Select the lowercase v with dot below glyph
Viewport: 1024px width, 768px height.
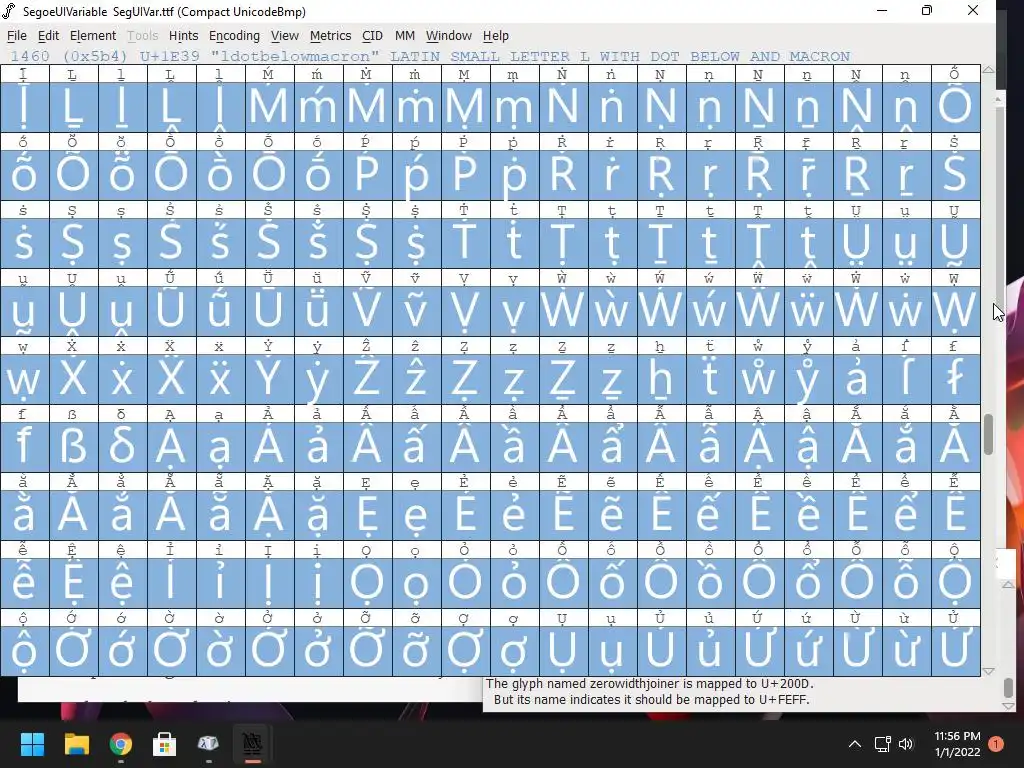point(513,310)
